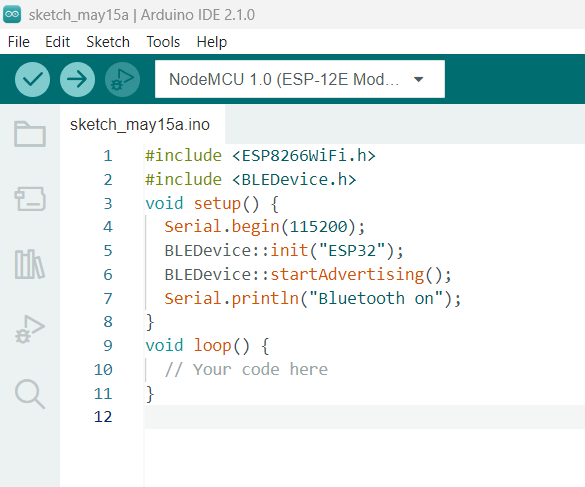Screen dimensions: 585x487
Task: Click line number 3 in the gutter
Action: coord(108,204)
